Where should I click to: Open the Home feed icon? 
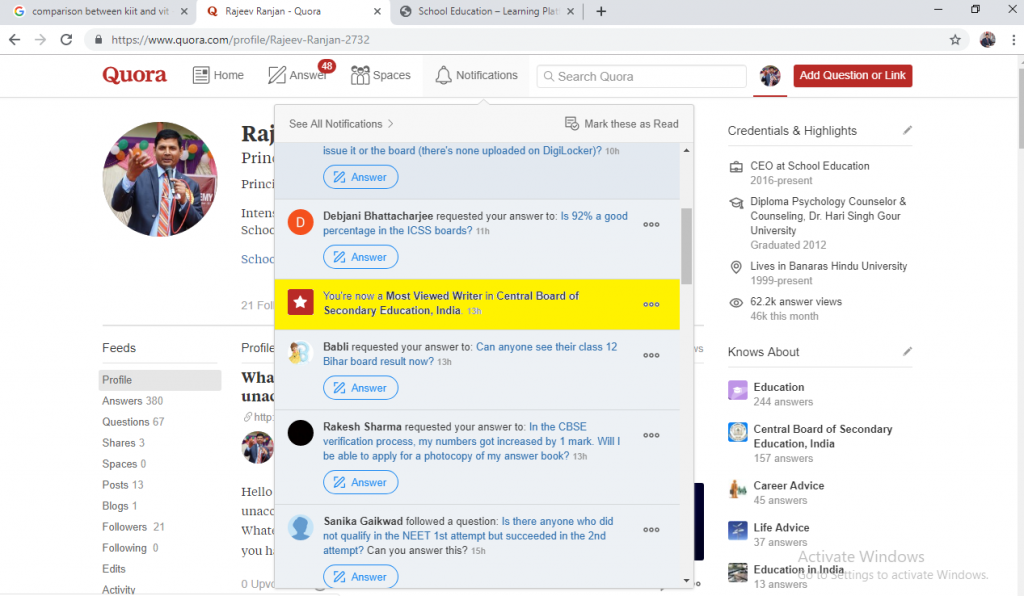click(200, 75)
